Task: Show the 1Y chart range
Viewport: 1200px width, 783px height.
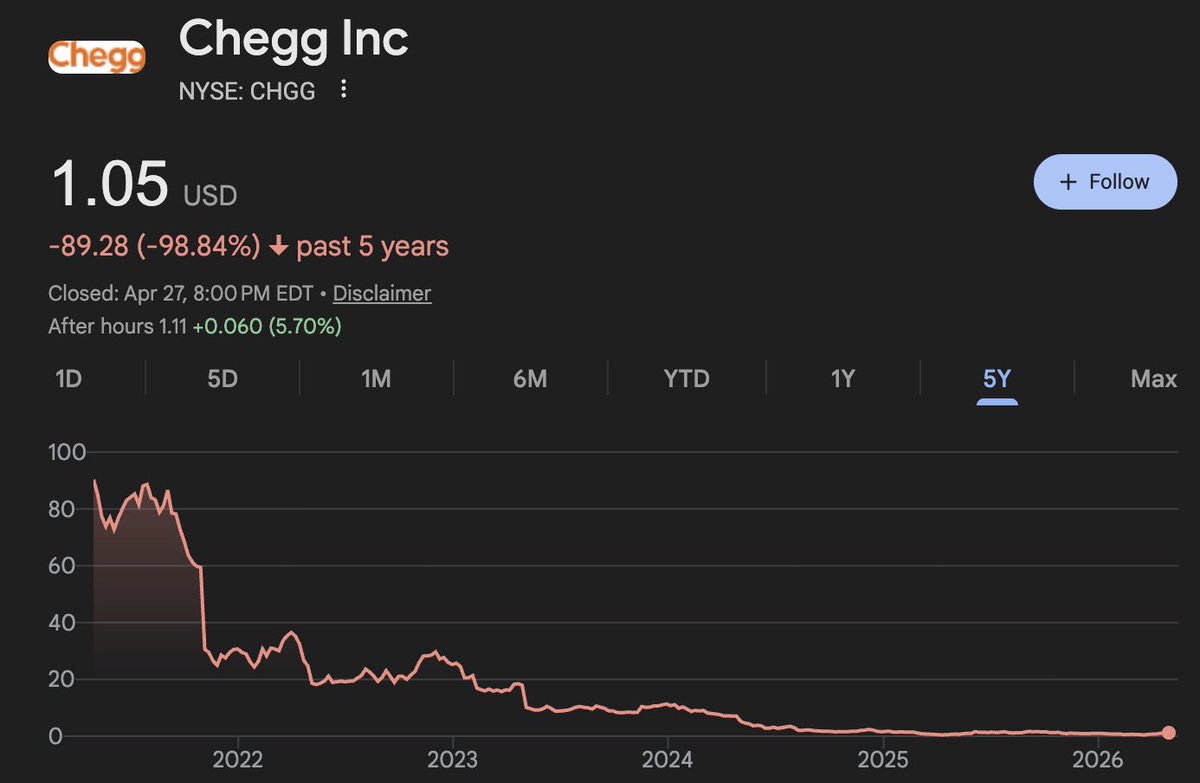Action: [x=843, y=379]
